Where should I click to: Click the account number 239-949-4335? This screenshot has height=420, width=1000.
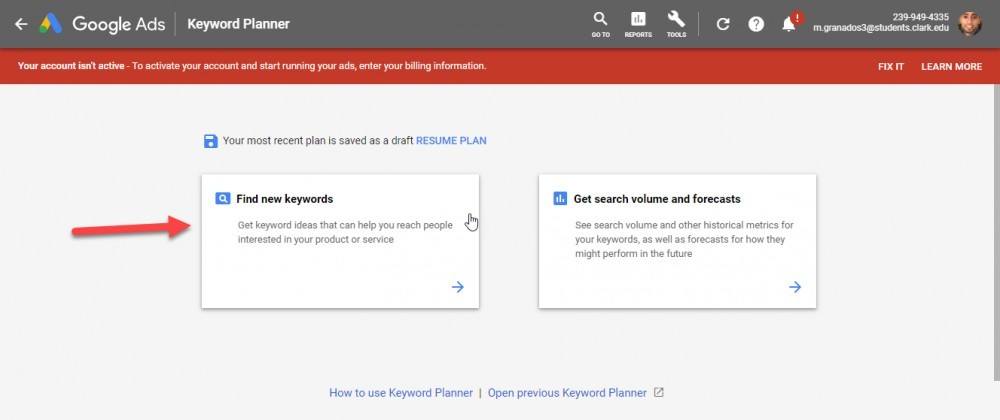[920, 17]
